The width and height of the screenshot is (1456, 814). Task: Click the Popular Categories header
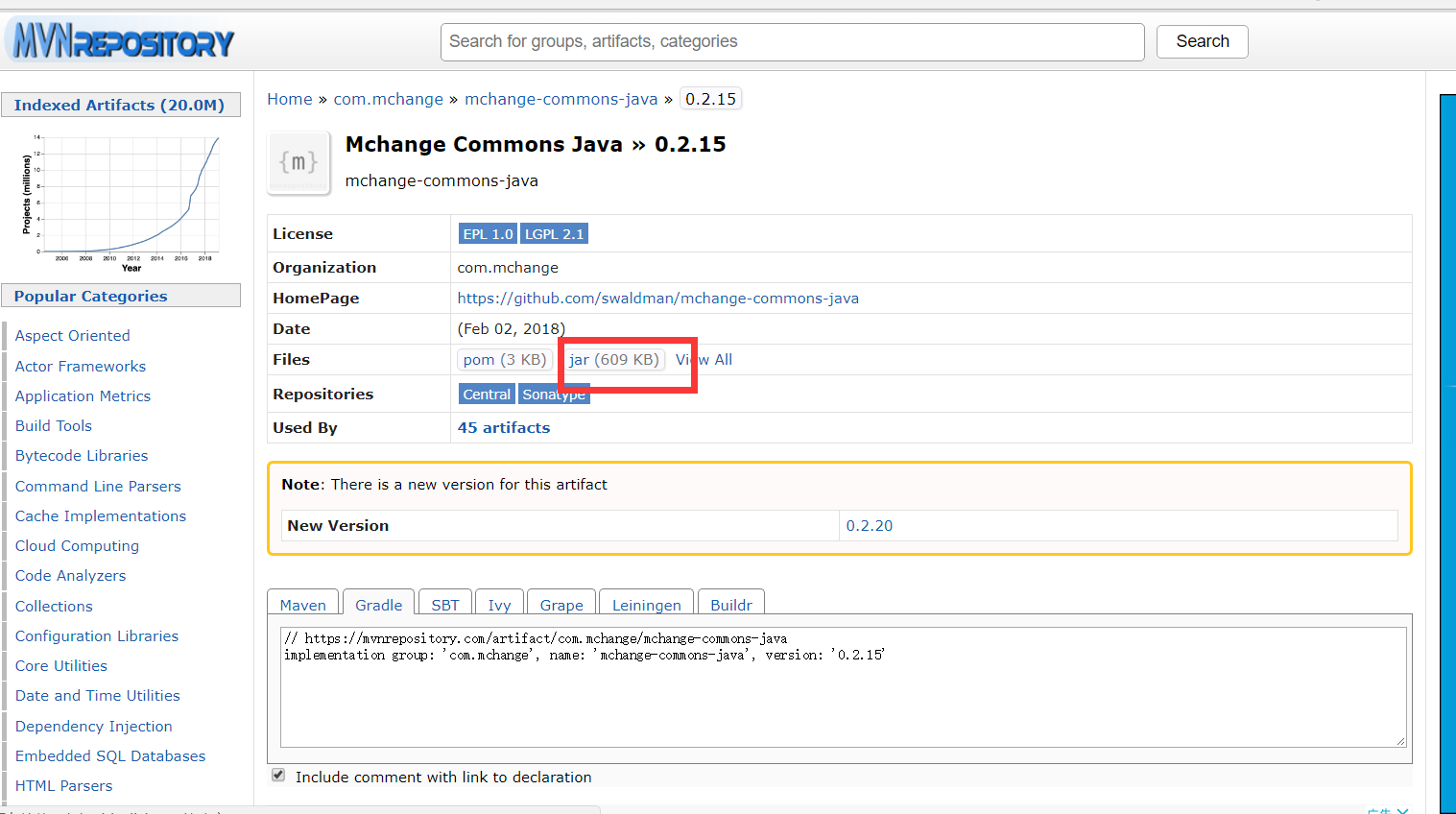120,297
